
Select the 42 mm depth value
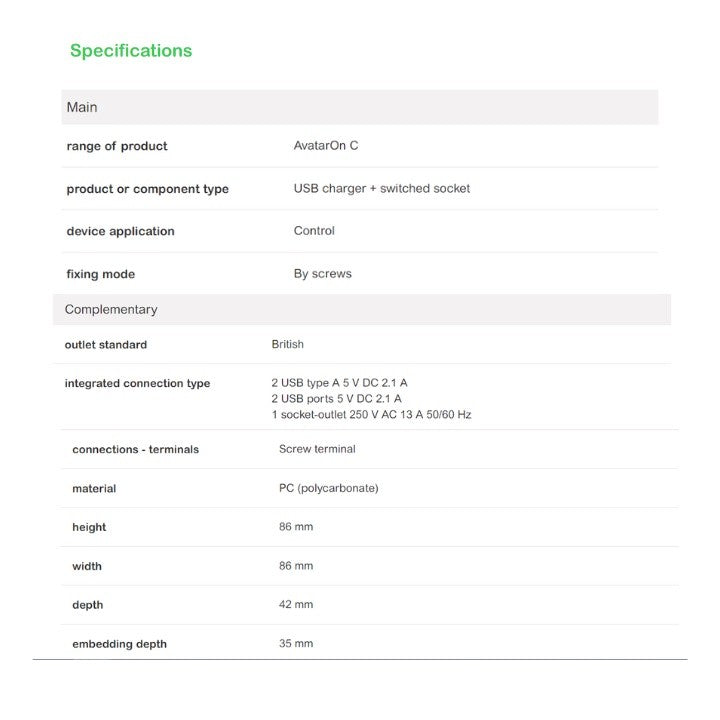(296, 605)
